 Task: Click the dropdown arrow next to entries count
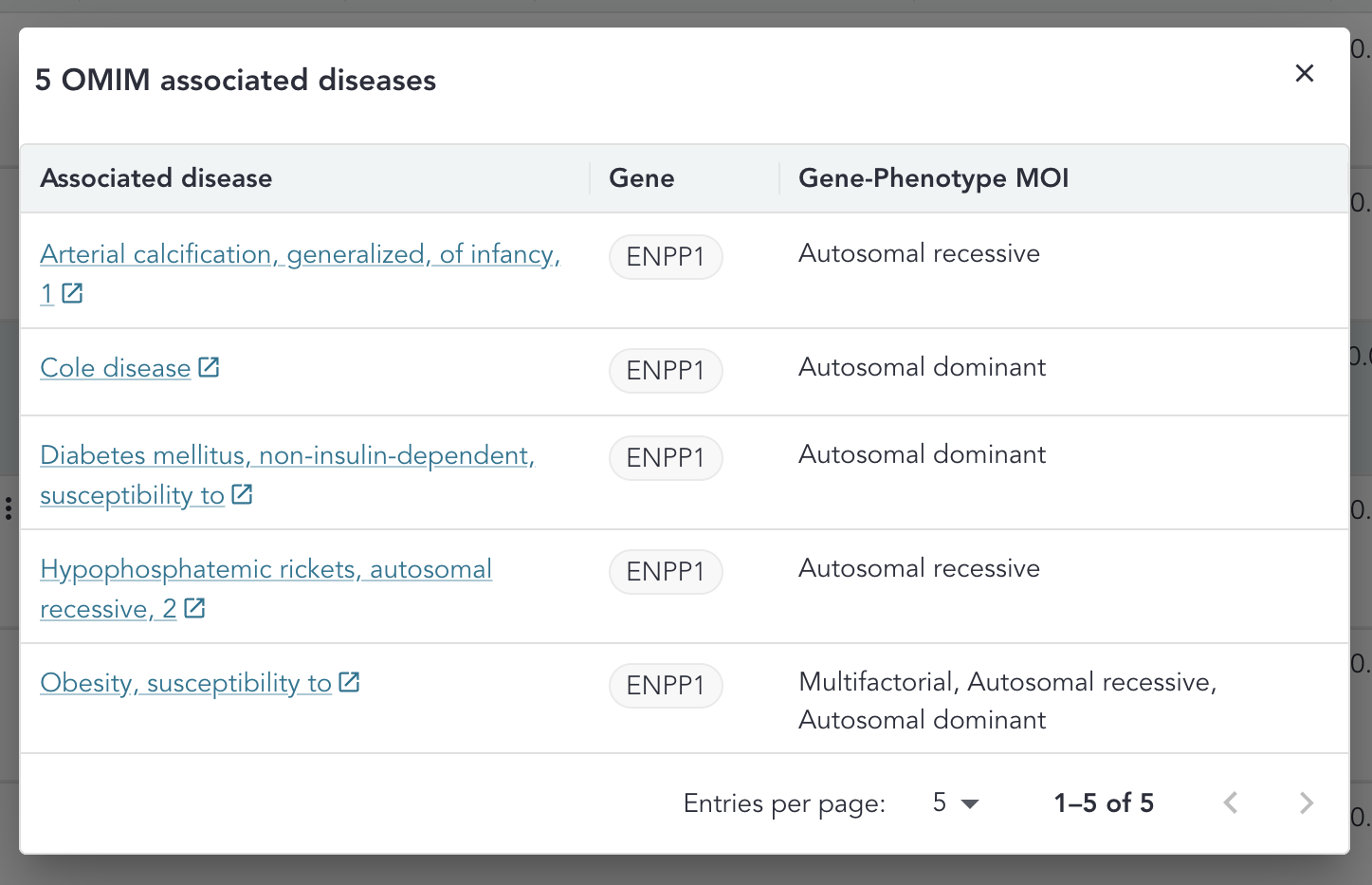(x=969, y=804)
